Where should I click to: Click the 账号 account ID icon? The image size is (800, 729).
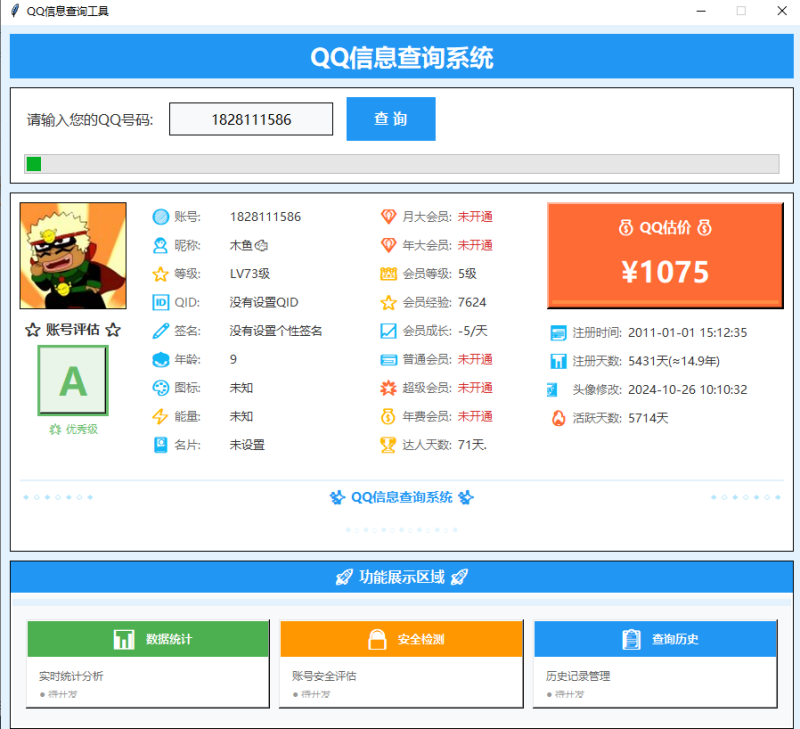[160, 216]
